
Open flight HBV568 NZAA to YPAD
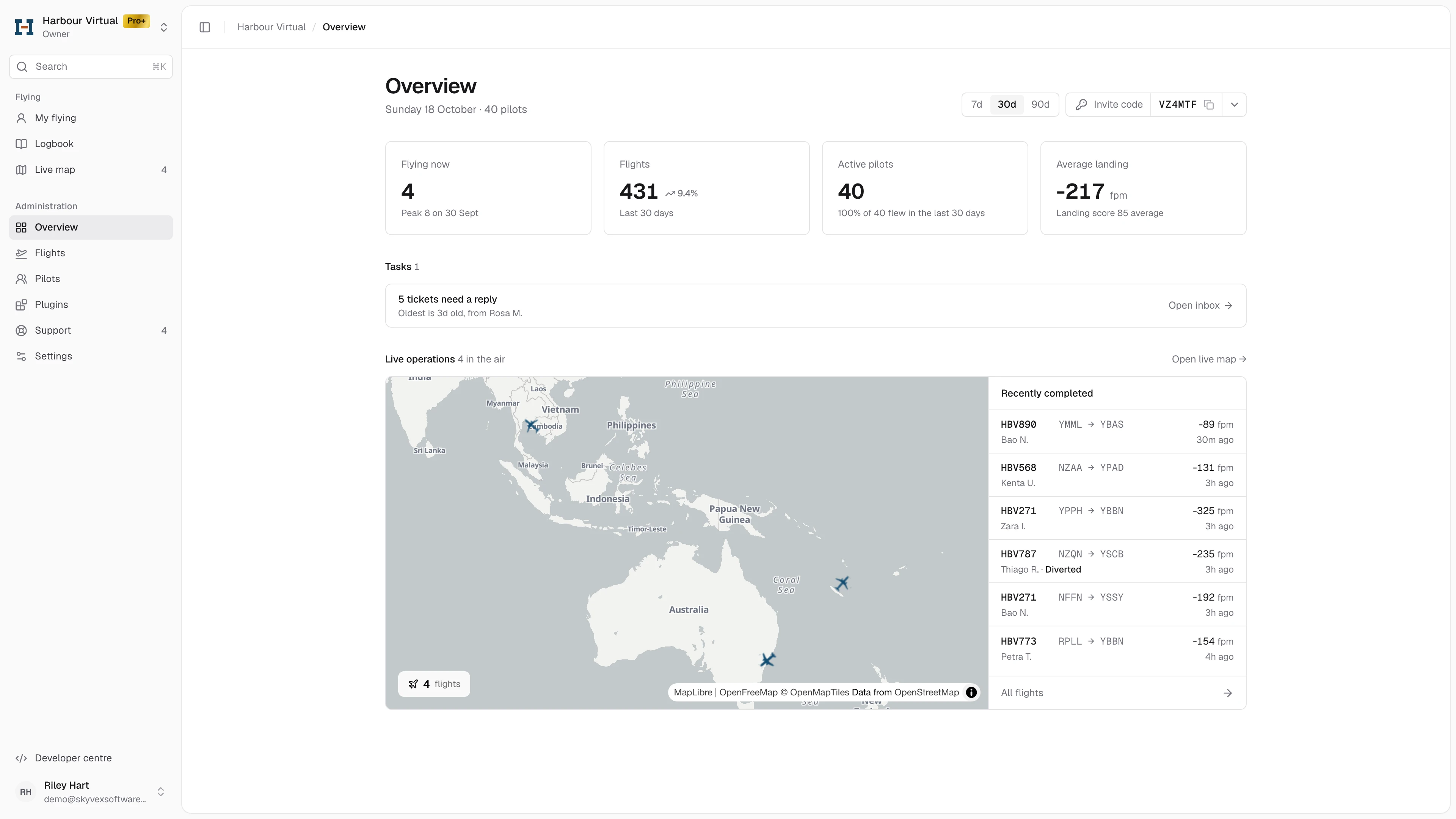coord(1117,475)
